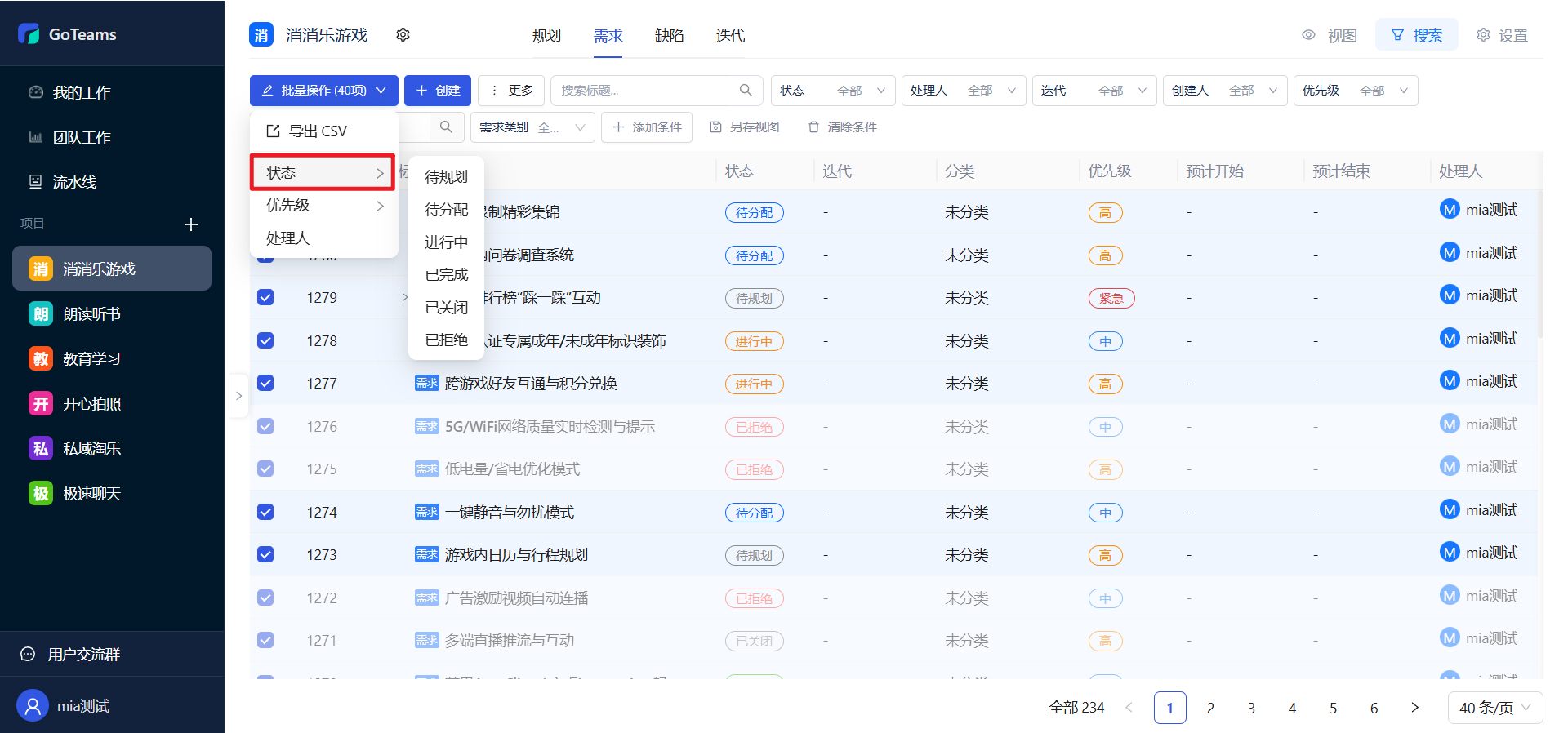
Task: Toggle the checkbox for row 1275
Action: click(265, 469)
